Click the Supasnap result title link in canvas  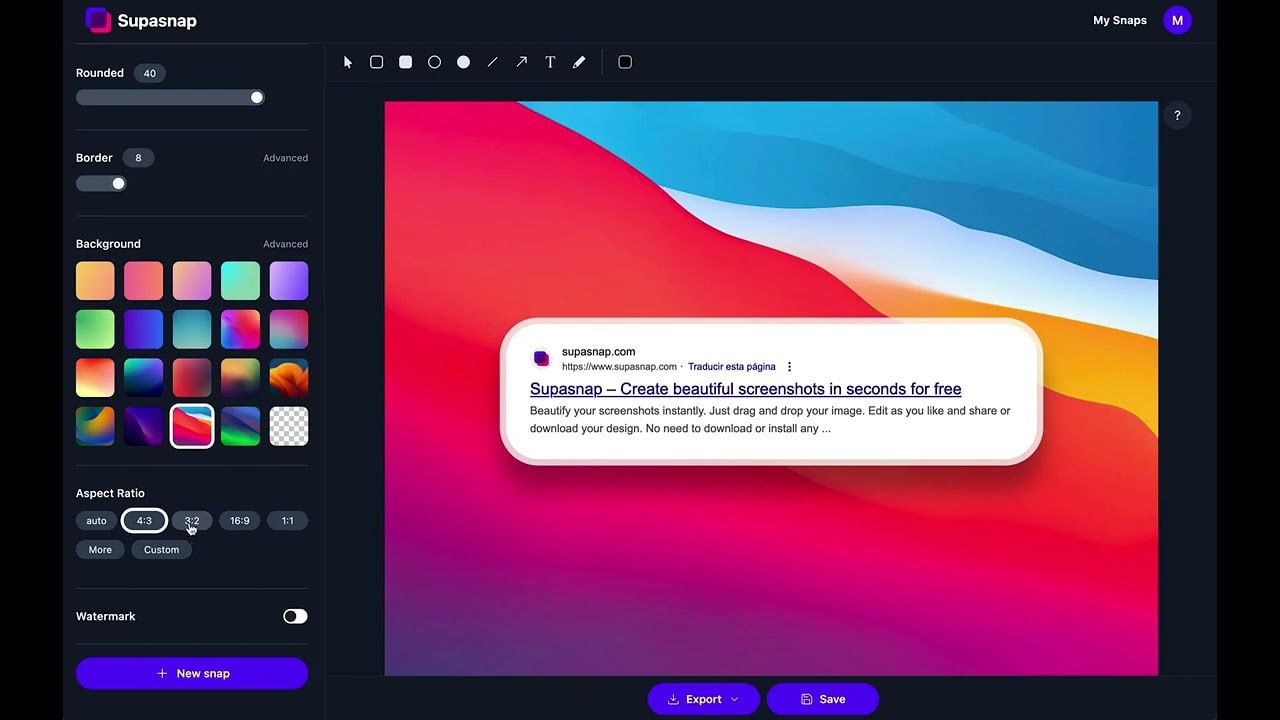tap(745, 389)
